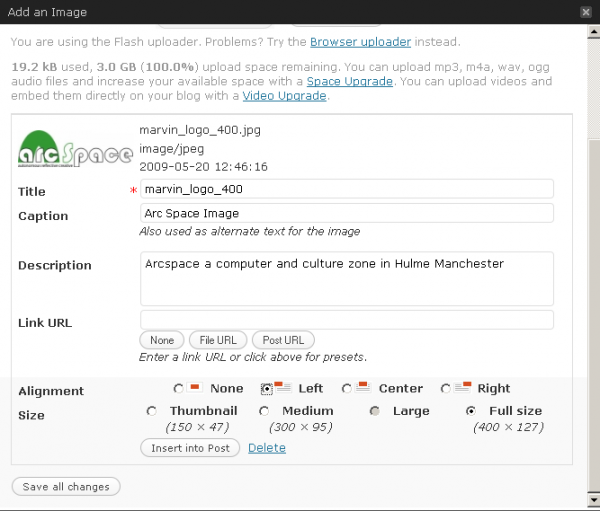
Task: Click the Title input field
Action: tap(346, 189)
